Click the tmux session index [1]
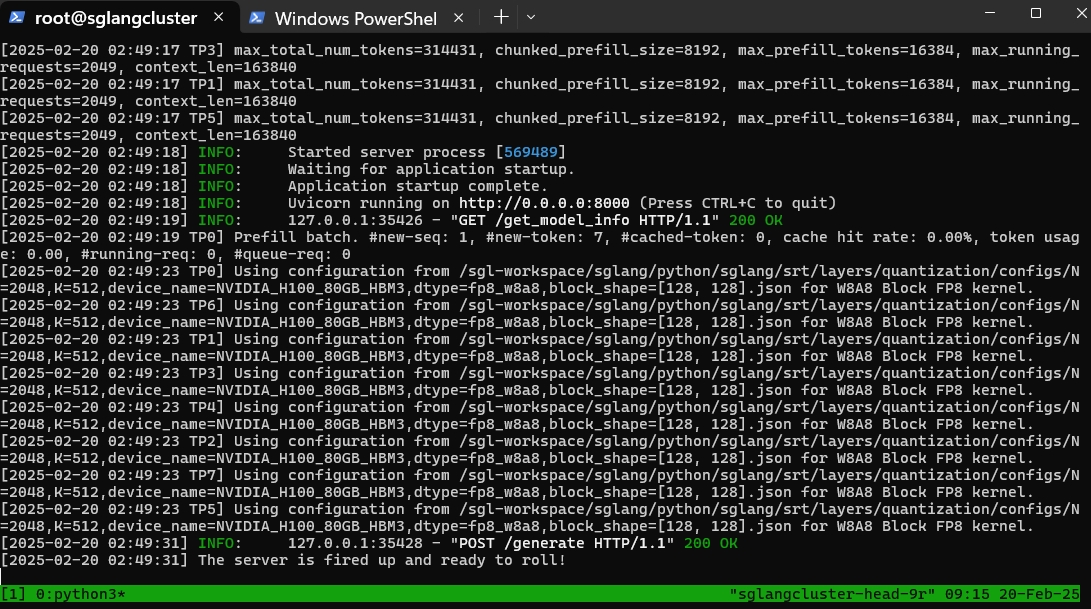The height and width of the screenshot is (609, 1091). click(x=14, y=594)
